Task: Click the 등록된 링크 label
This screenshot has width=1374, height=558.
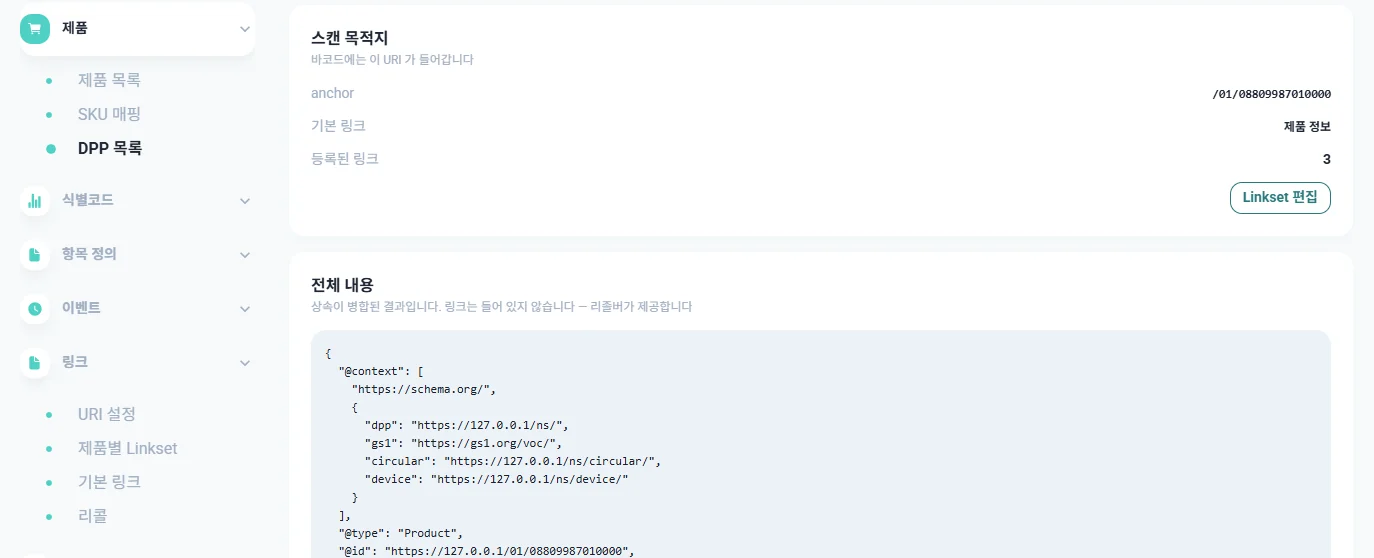Action: tap(345, 159)
